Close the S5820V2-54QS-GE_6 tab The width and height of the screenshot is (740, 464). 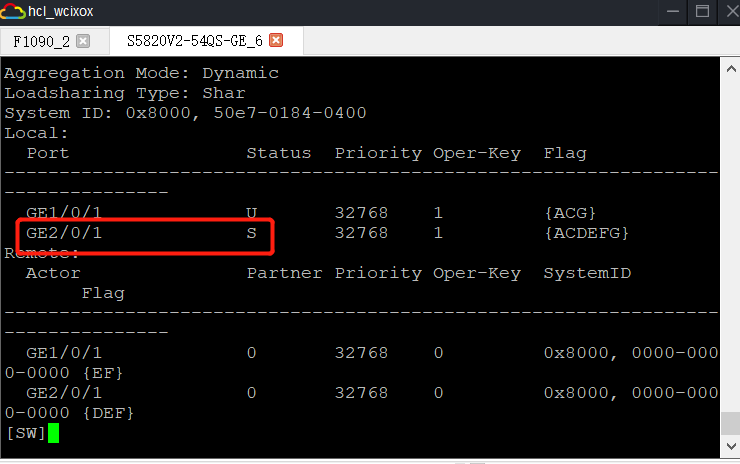(276, 40)
